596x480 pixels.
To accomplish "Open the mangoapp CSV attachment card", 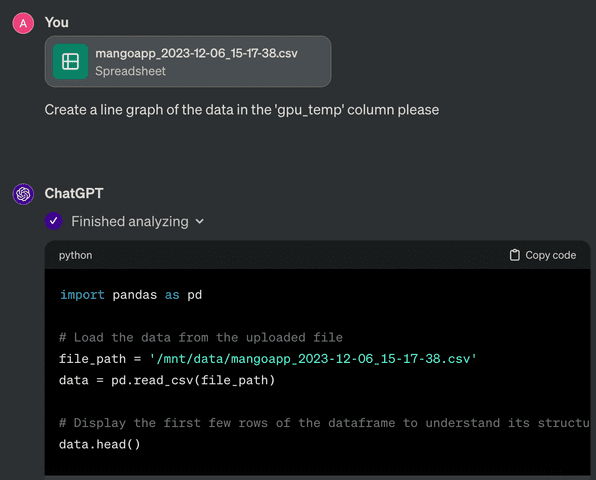I will point(188,62).
